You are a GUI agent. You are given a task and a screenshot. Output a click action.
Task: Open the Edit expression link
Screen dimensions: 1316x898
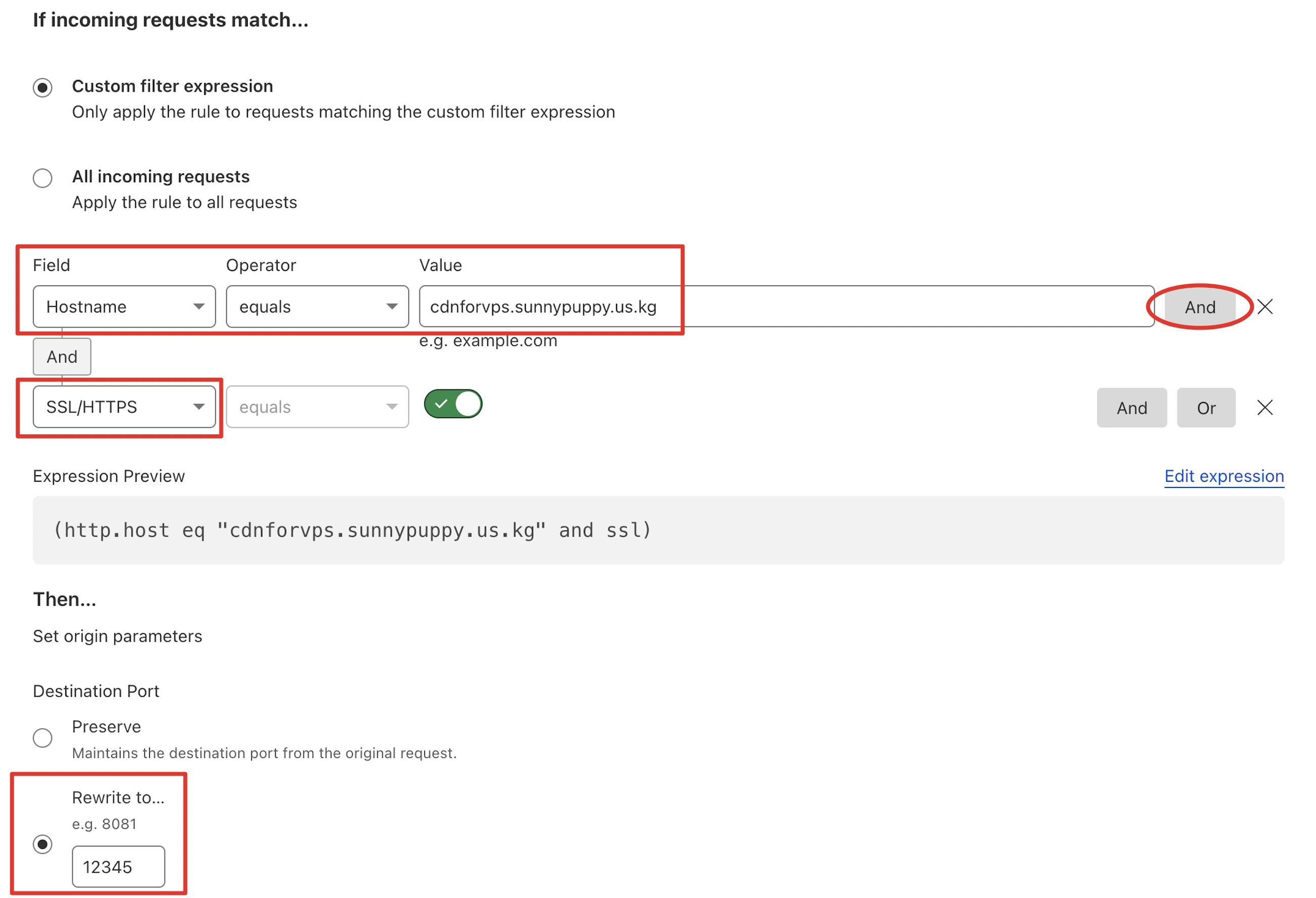tap(1224, 476)
